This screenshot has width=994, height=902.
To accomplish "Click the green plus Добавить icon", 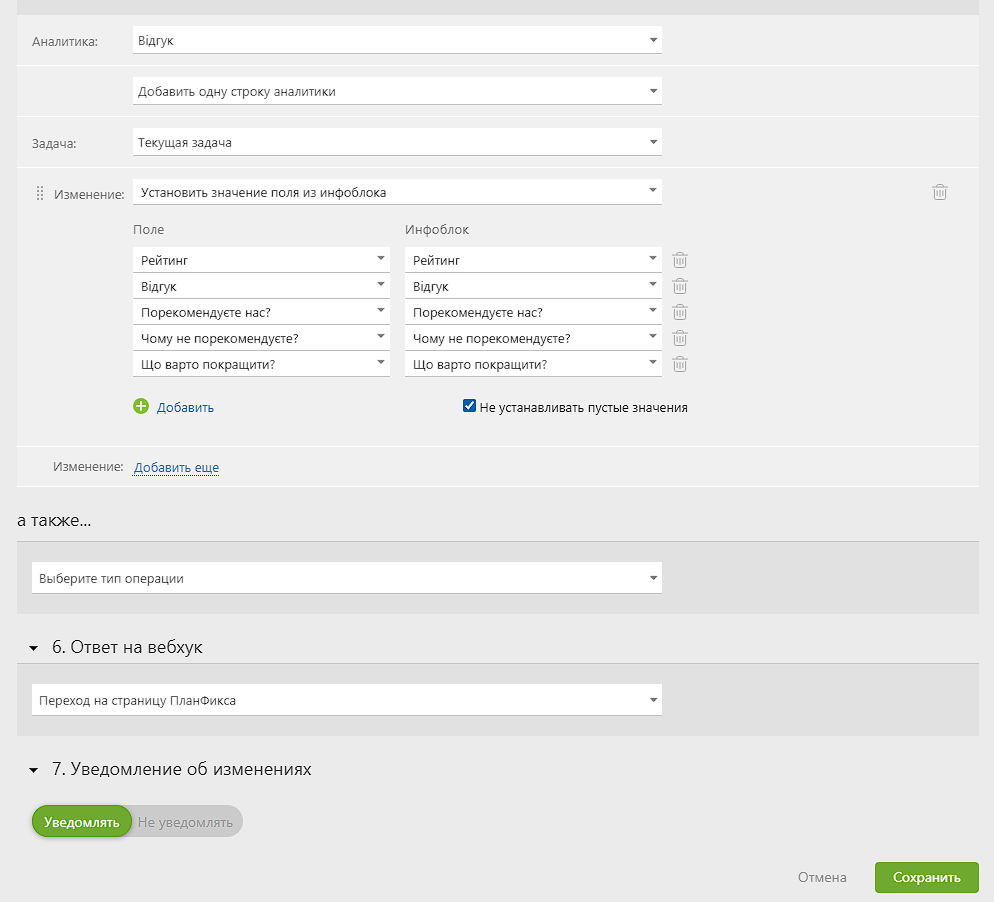I will [141, 406].
